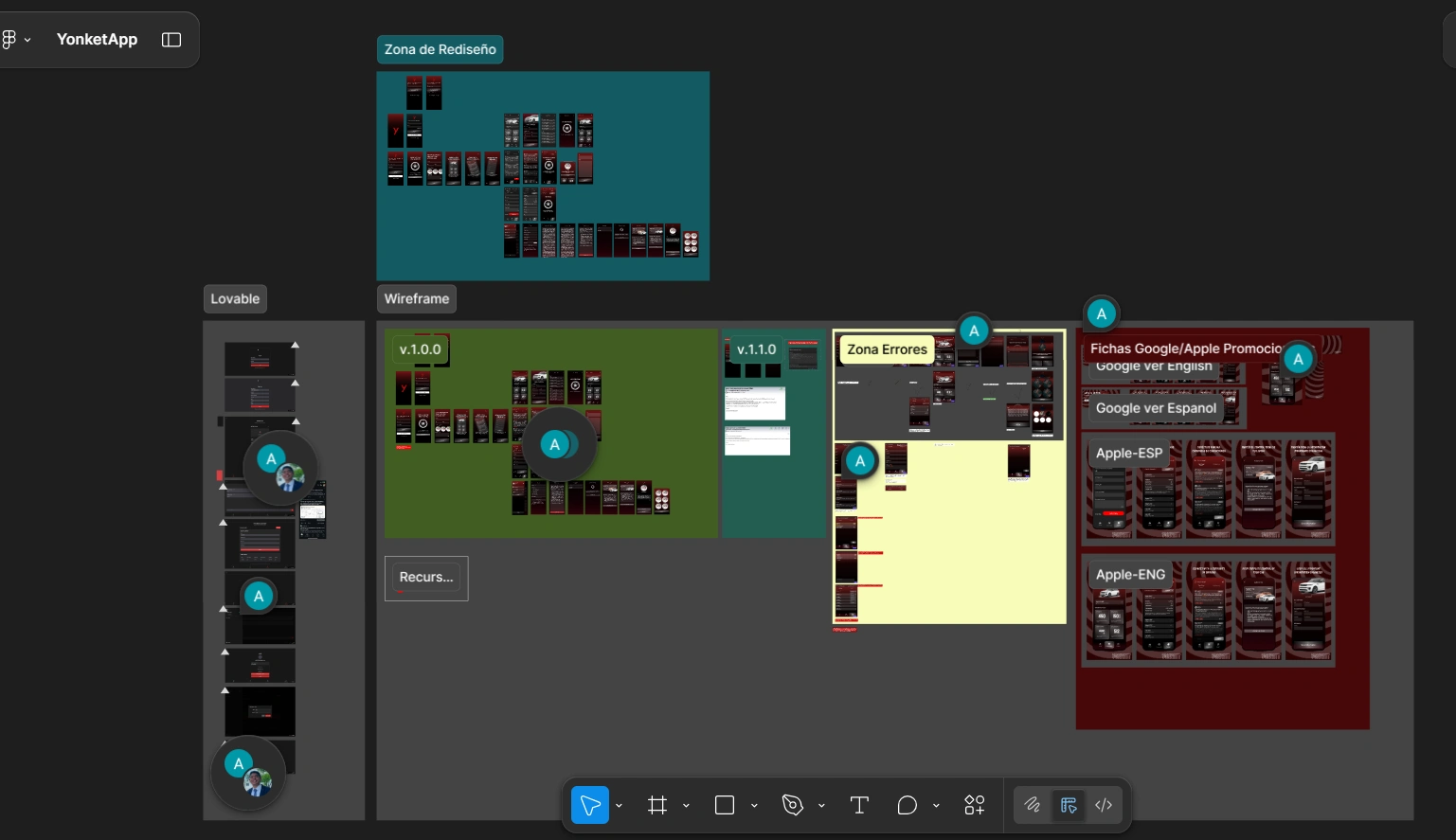Switch to Design mode
This screenshot has width=1456, height=840.
tap(1069, 805)
